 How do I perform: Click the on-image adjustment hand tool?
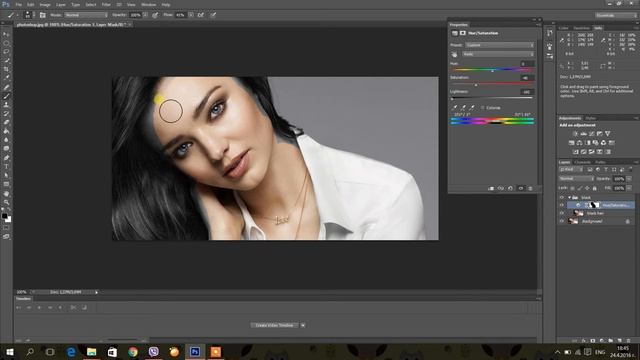tap(454, 54)
